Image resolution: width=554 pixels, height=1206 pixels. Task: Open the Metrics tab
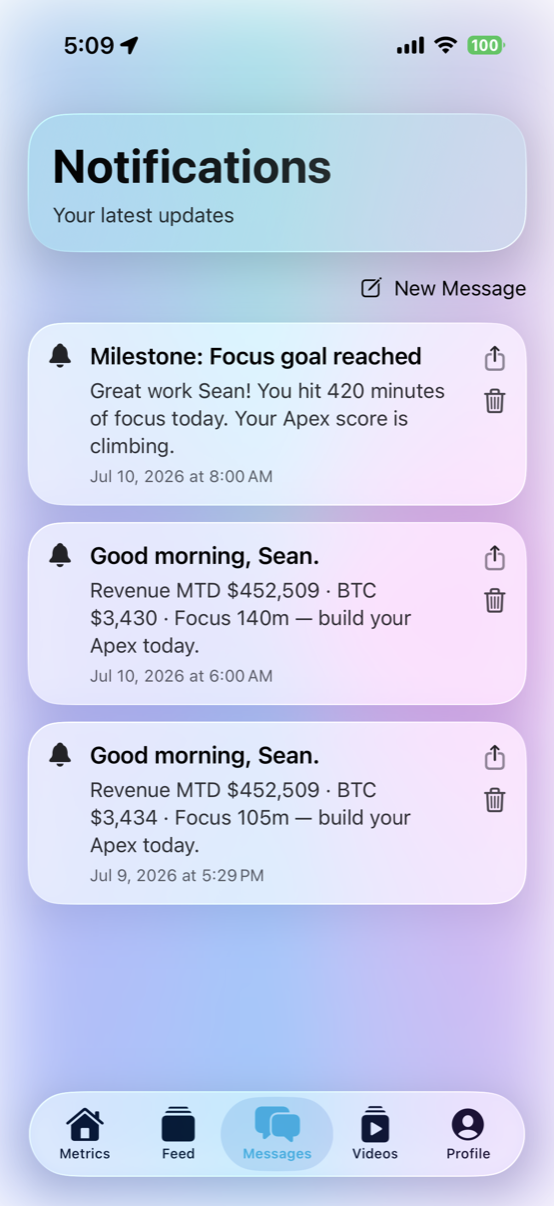point(85,1134)
